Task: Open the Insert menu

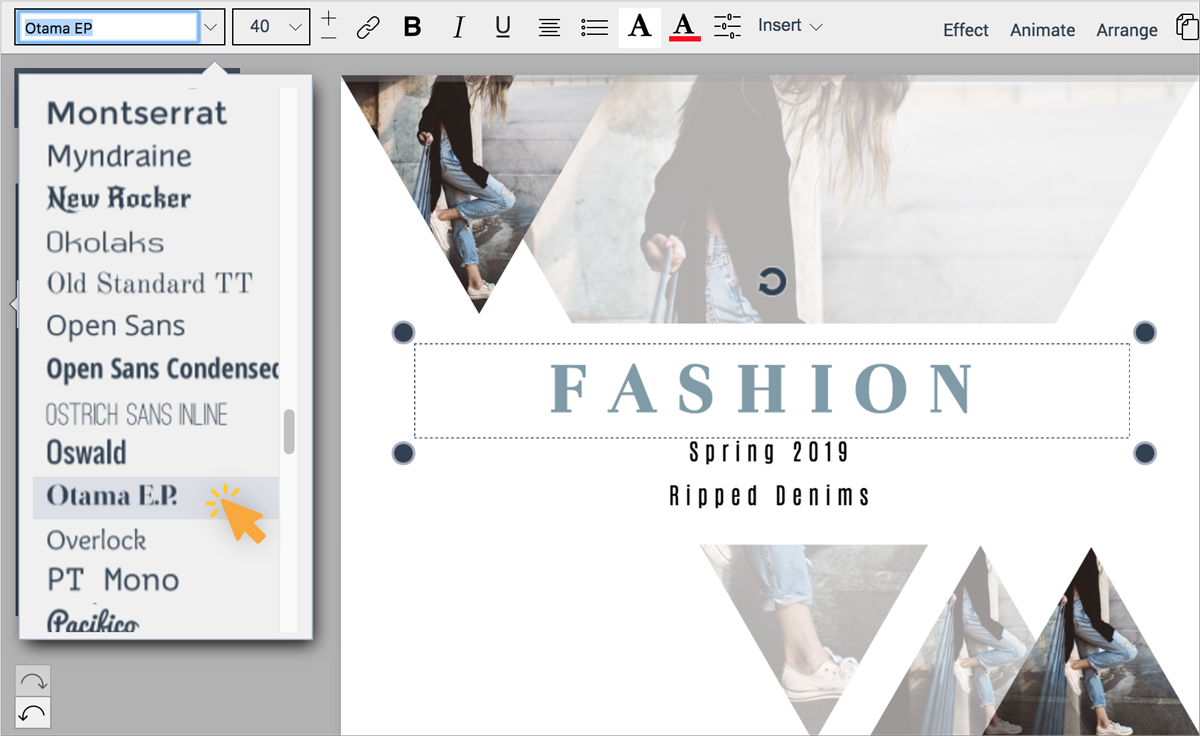Action: point(789,27)
